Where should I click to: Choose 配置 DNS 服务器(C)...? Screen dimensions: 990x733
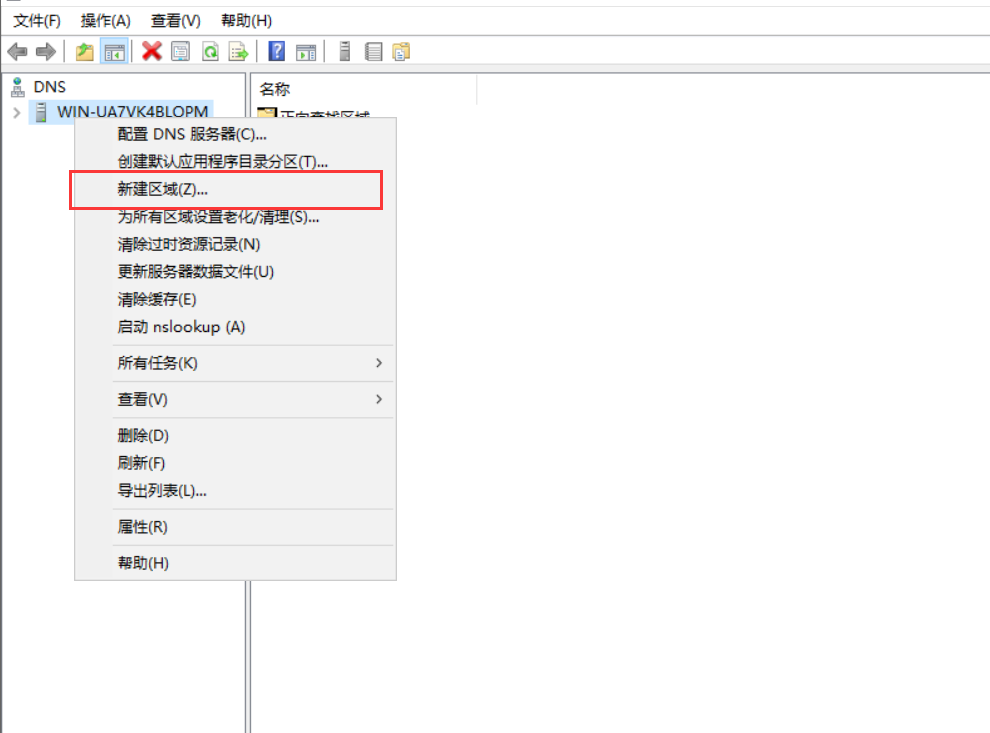[x=236, y=134]
